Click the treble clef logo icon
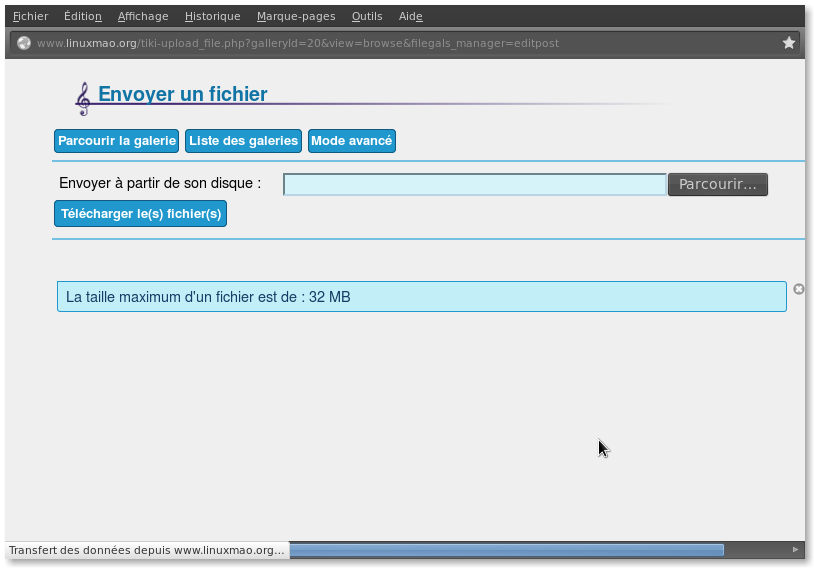Viewport: 814px width, 568px height. click(83, 99)
